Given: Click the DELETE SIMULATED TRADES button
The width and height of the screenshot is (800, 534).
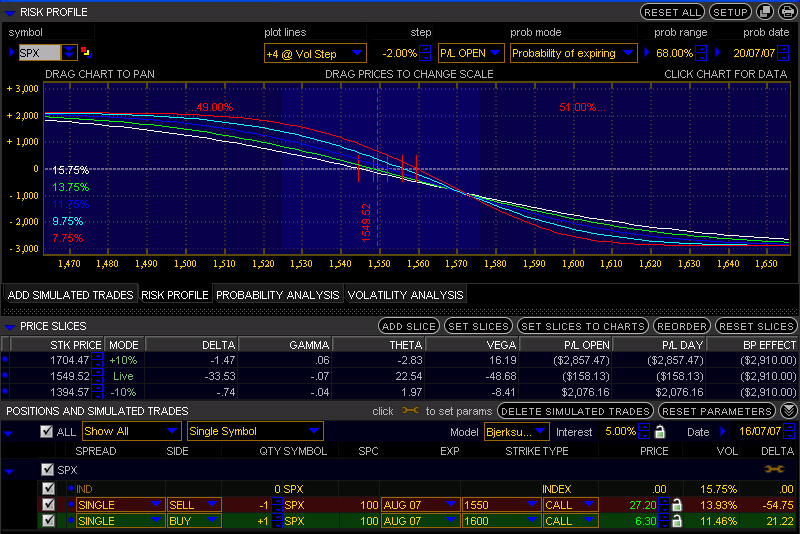Looking at the screenshot, I should click(575, 411).
